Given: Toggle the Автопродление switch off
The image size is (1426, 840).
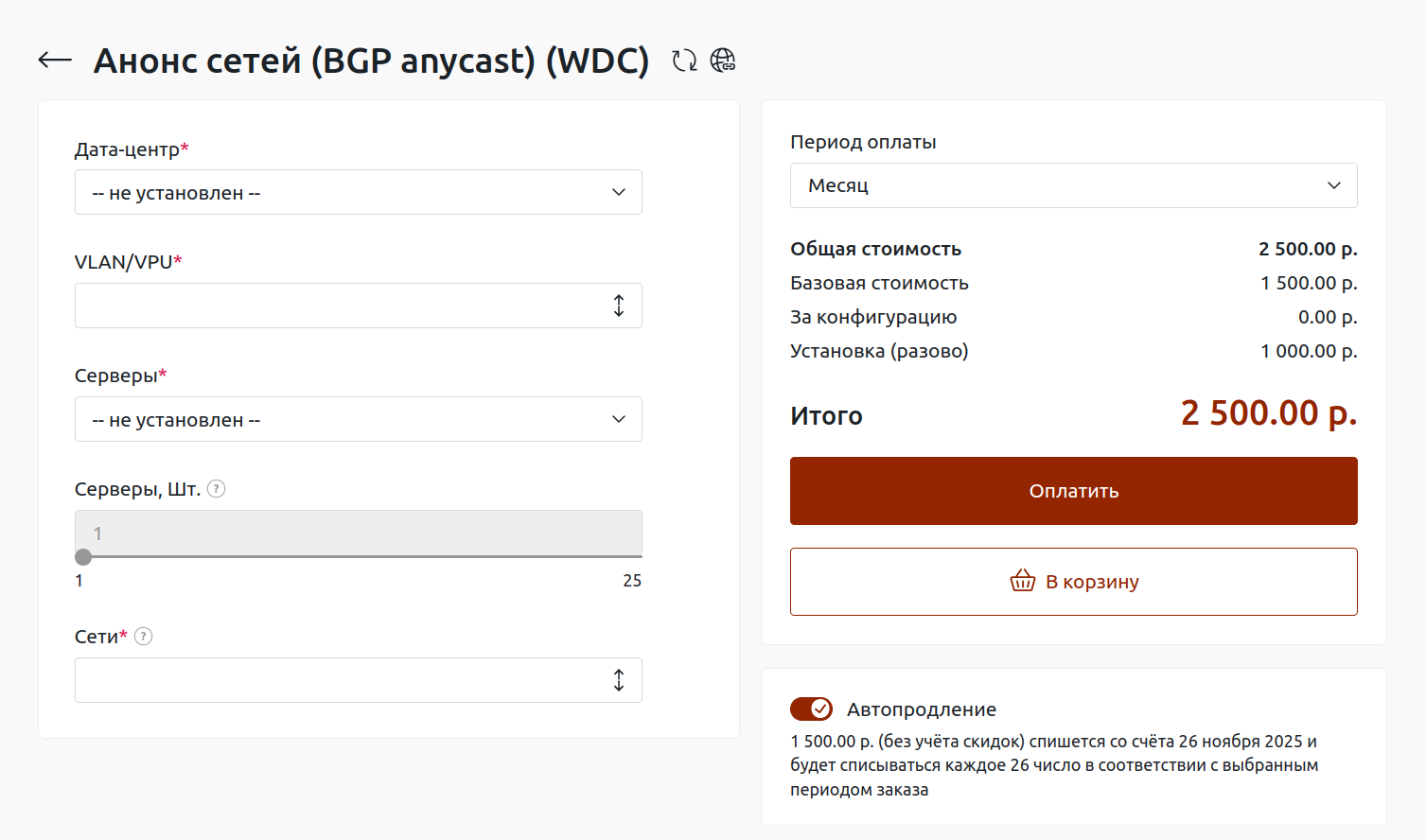Looking at the screenshot, I should [811, 709].
